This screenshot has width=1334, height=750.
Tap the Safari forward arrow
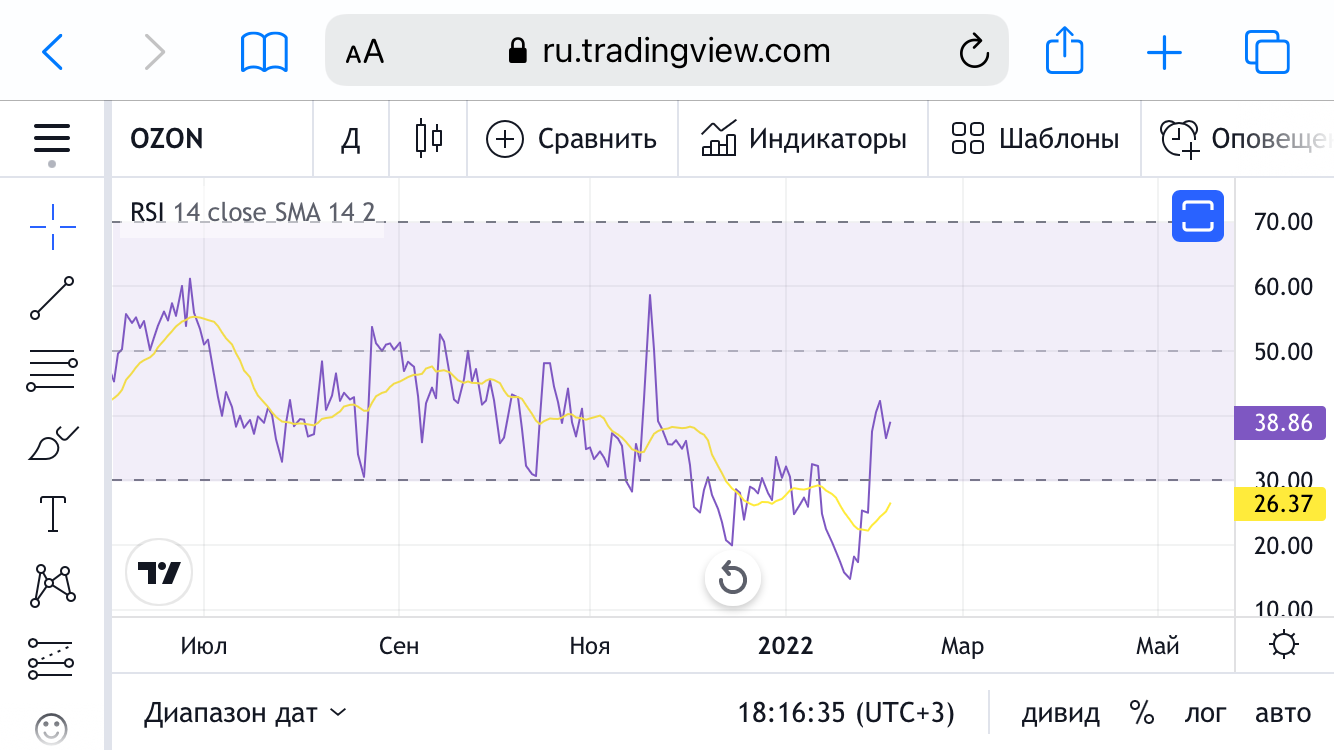(x=154, y=51)
